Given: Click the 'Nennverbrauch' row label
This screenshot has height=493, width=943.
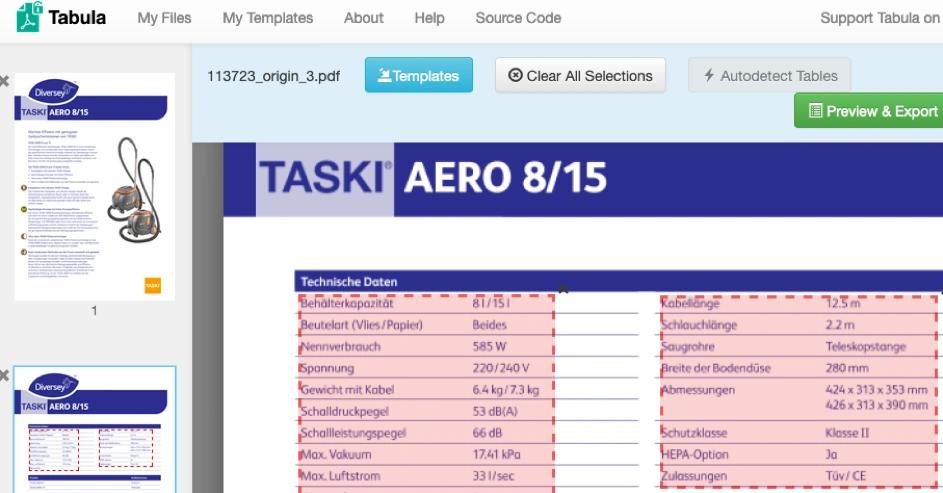Looking at the screenshot, I should coord(340,346).
